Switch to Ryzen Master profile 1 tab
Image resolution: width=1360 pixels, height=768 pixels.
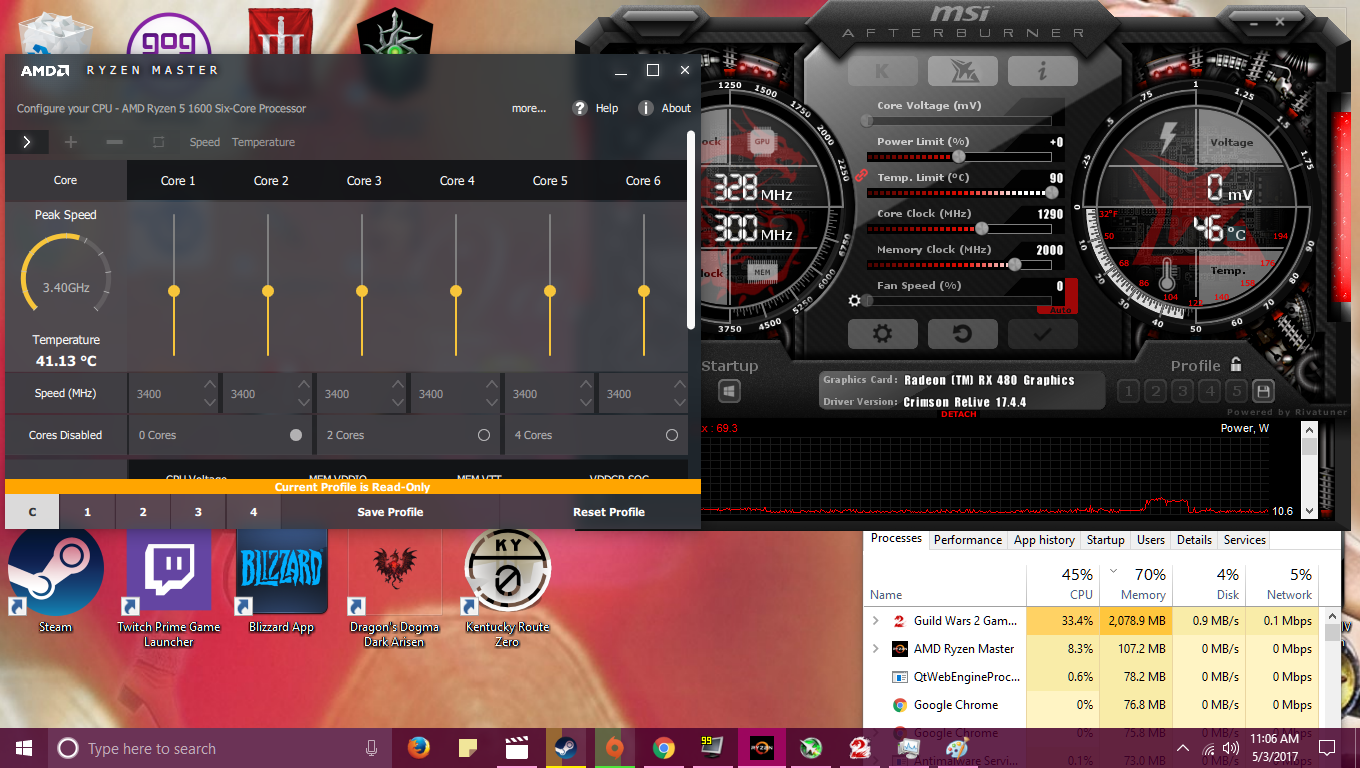coord(87,512)
